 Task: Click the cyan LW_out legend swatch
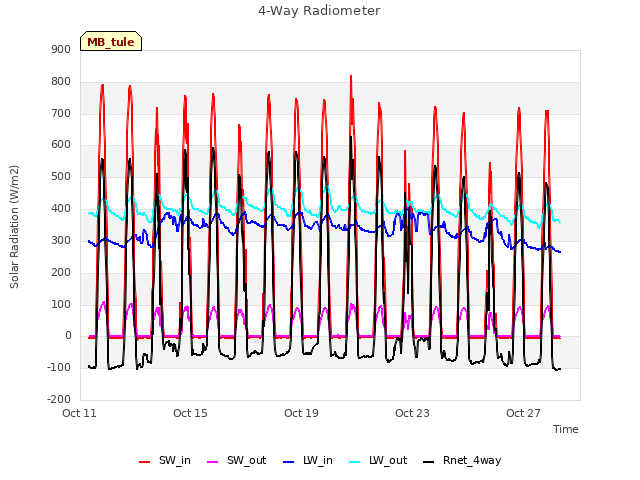[355, 462]
